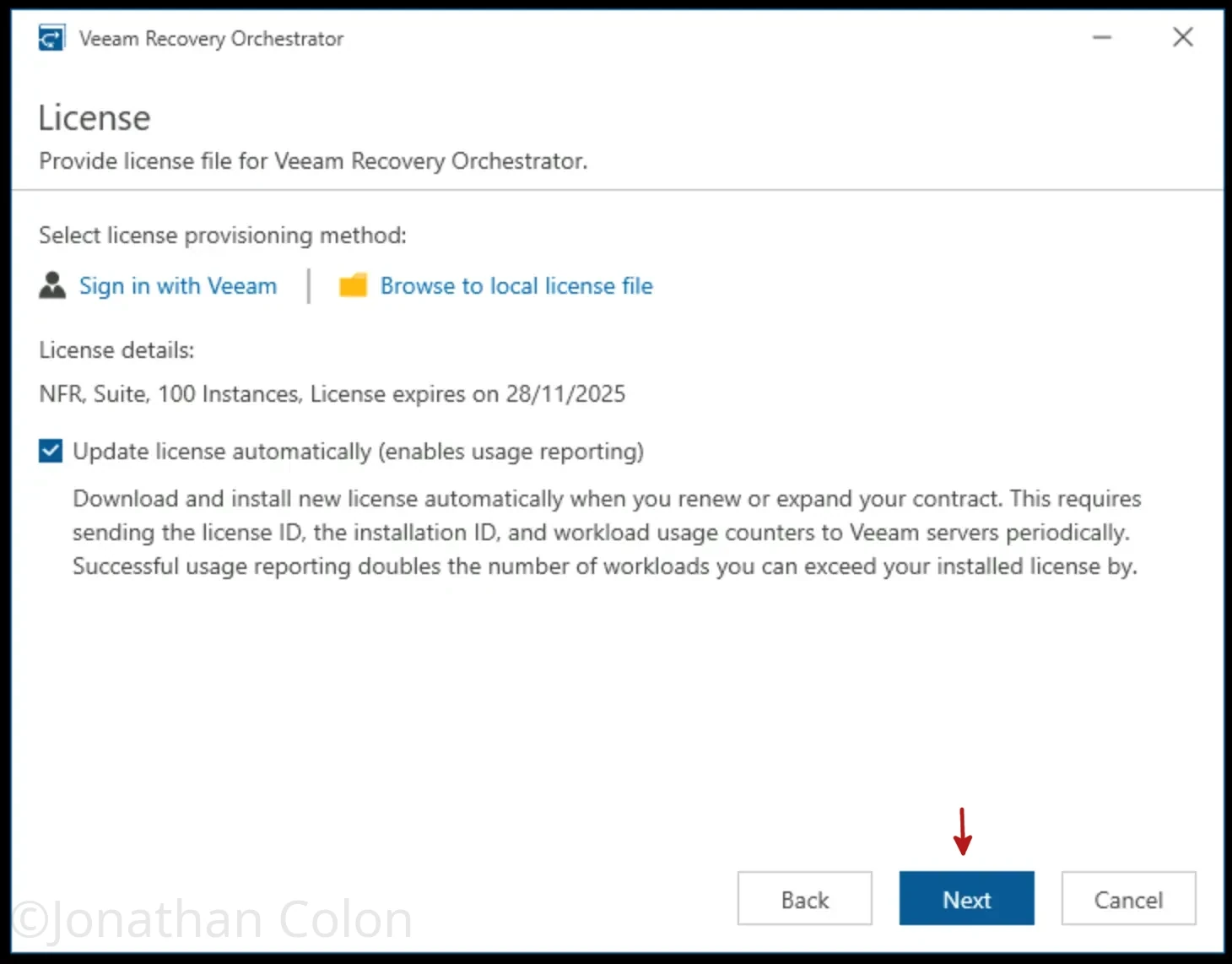Click the text Provide license file for Veeam Recovery Orchestrator
This screenshot has width=1232, height=964.
(313, 160)
